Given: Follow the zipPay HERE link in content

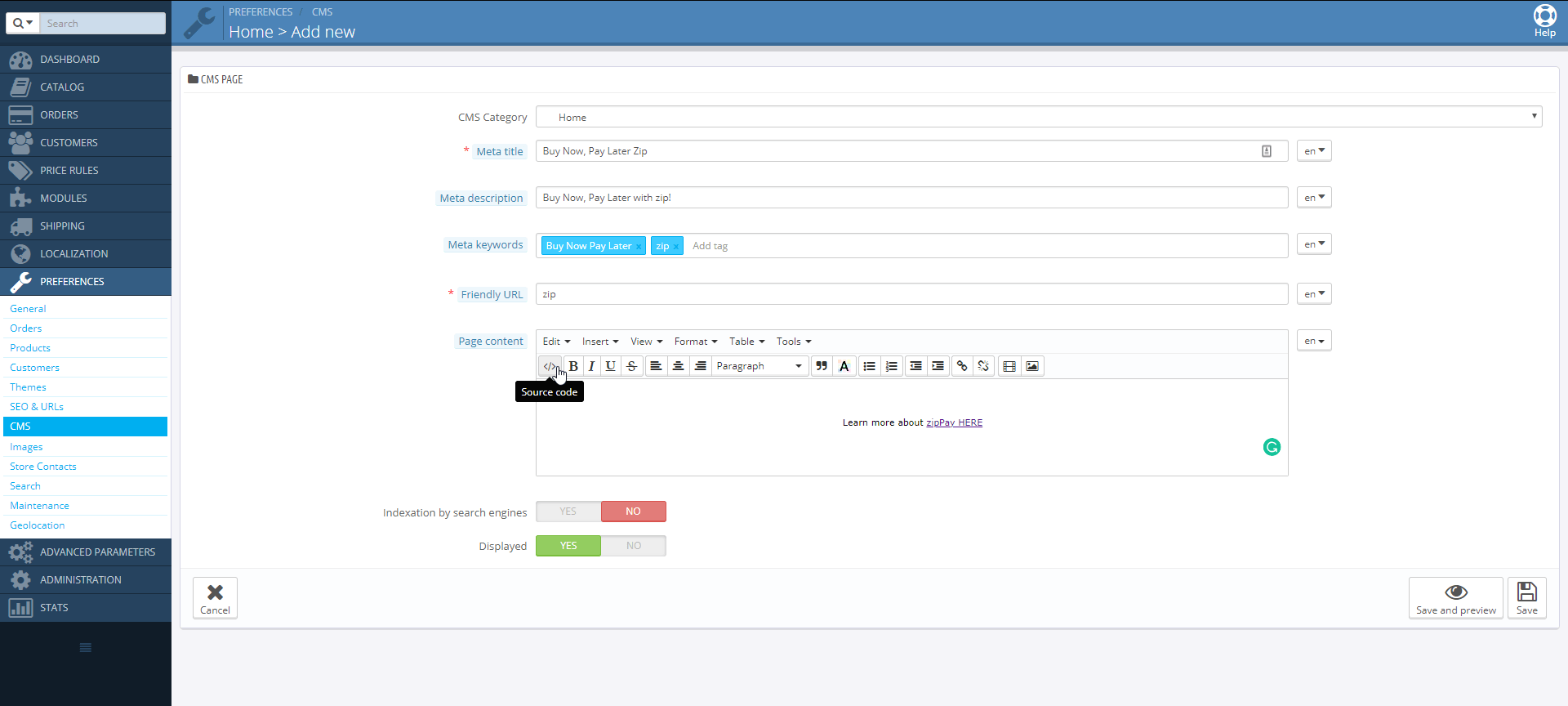Looking at the screenshot, I should (x=954, y=422).
